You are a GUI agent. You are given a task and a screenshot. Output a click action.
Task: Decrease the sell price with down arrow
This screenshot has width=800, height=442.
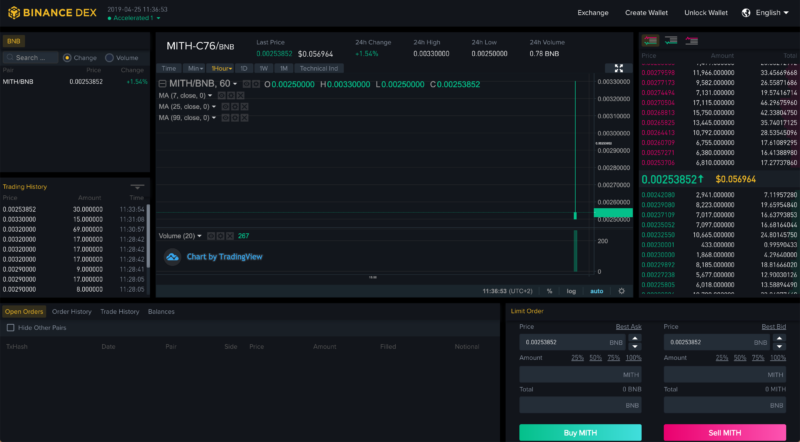click(x=779, y=346)
